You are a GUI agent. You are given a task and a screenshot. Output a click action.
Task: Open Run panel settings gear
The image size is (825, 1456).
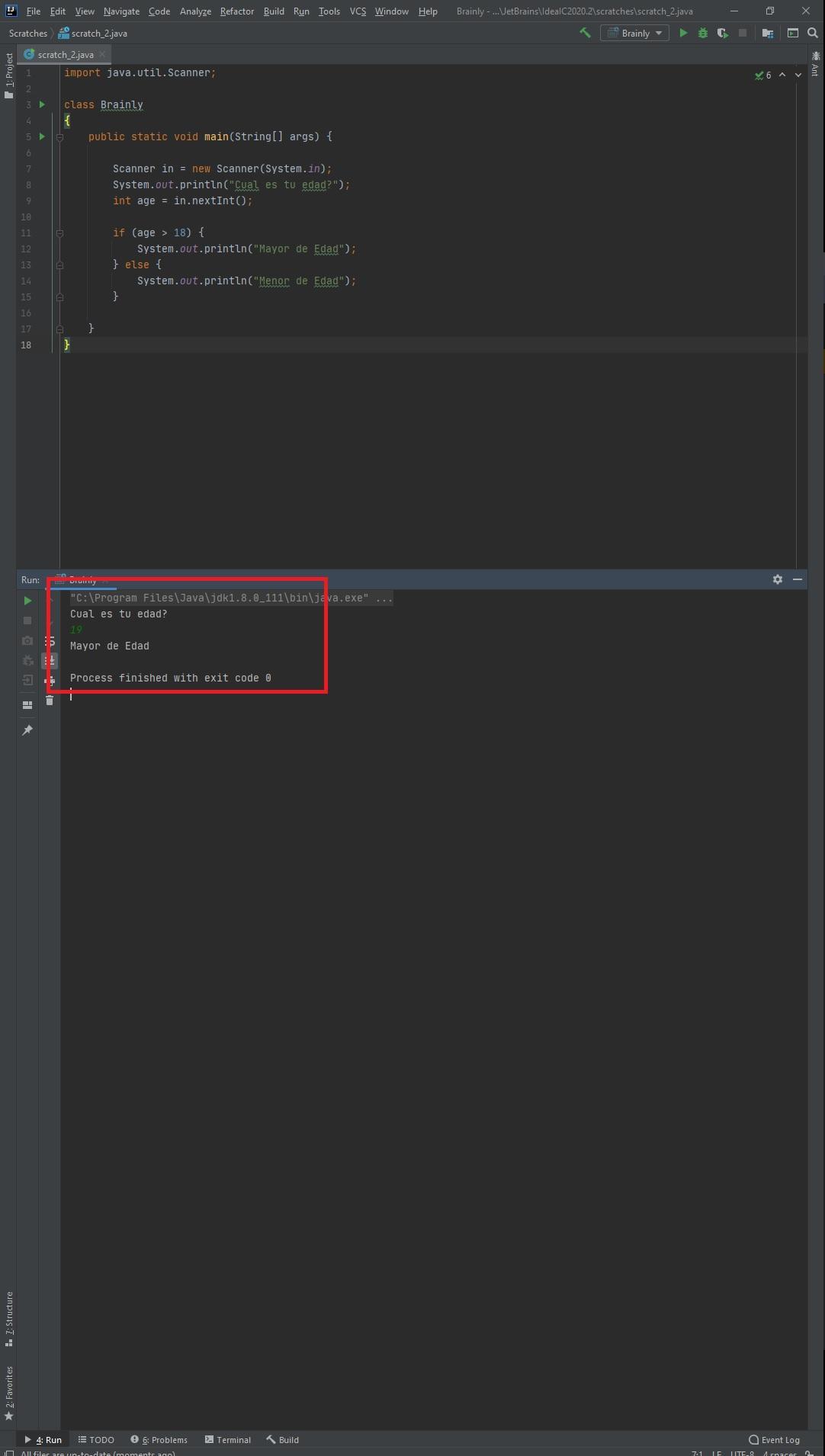pyautogui.click(x=778, y=579)
